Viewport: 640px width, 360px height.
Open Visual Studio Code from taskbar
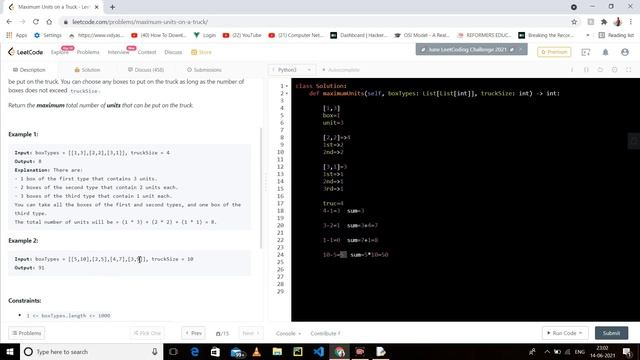pos(318,351)
